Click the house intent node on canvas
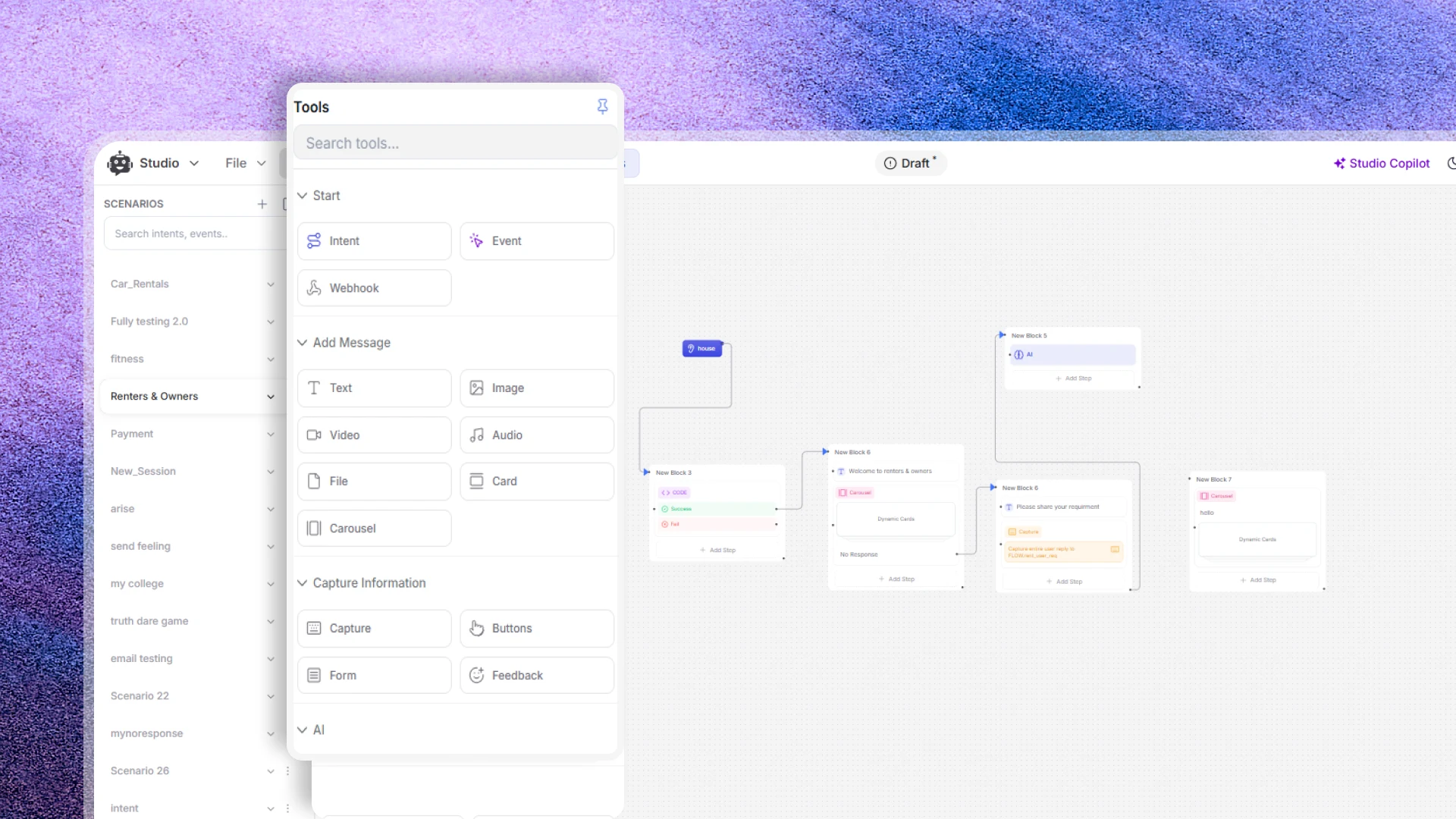This screenshot has height=819, width=1456. [x=702, y=349]
